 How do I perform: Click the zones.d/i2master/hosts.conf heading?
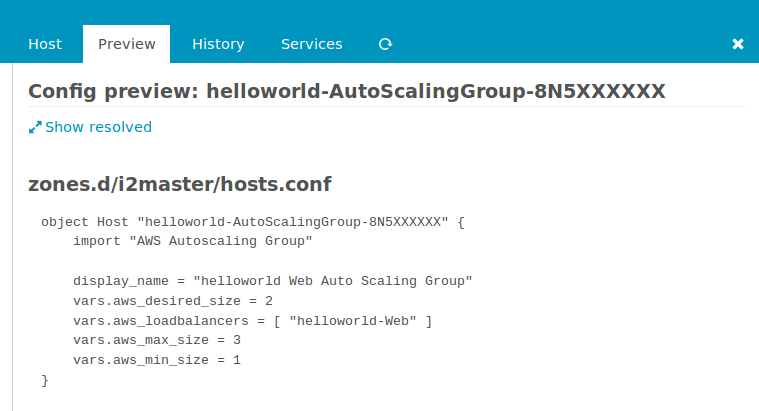[x=180, y=184]
